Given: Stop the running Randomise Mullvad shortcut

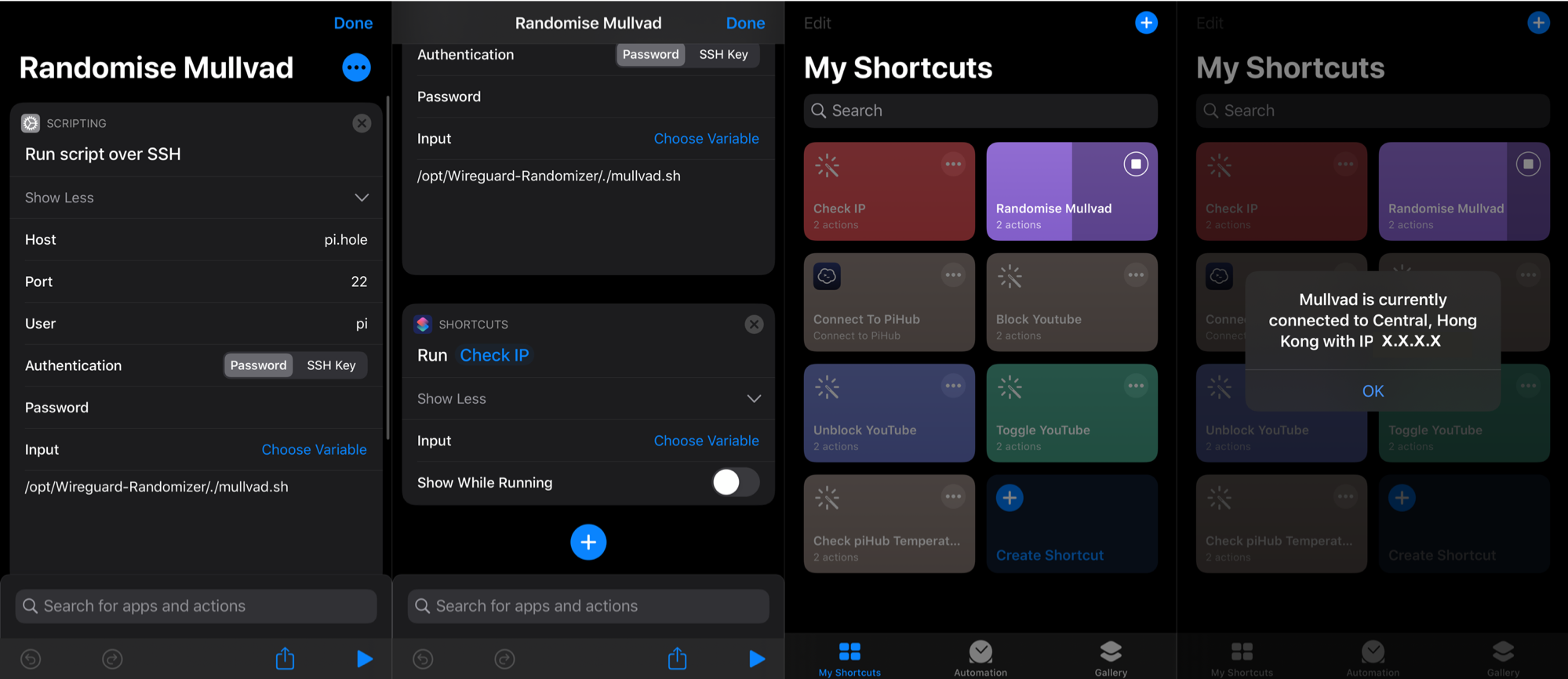Looking at the screenshot, I should pos(1135,165).
